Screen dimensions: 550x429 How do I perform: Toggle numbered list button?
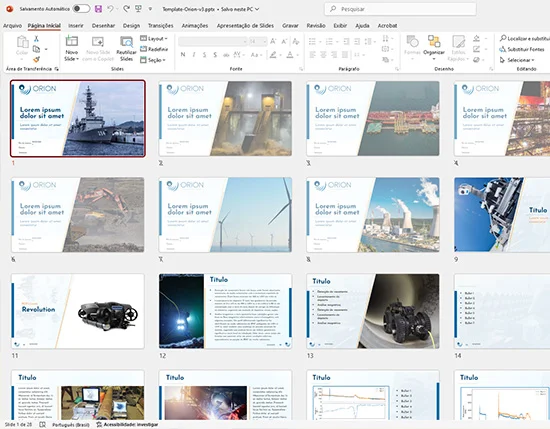[329, 42]
